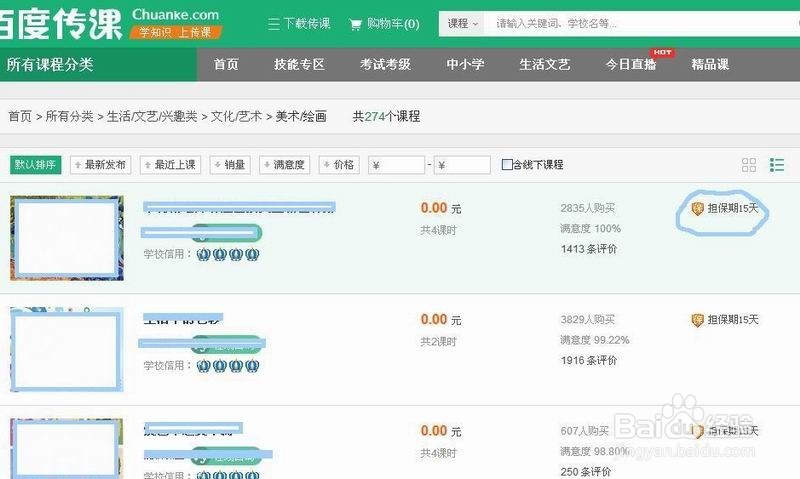The image size is (800, 479).
Task: Sort courses by 满意度
Action: tap(284, 165)
